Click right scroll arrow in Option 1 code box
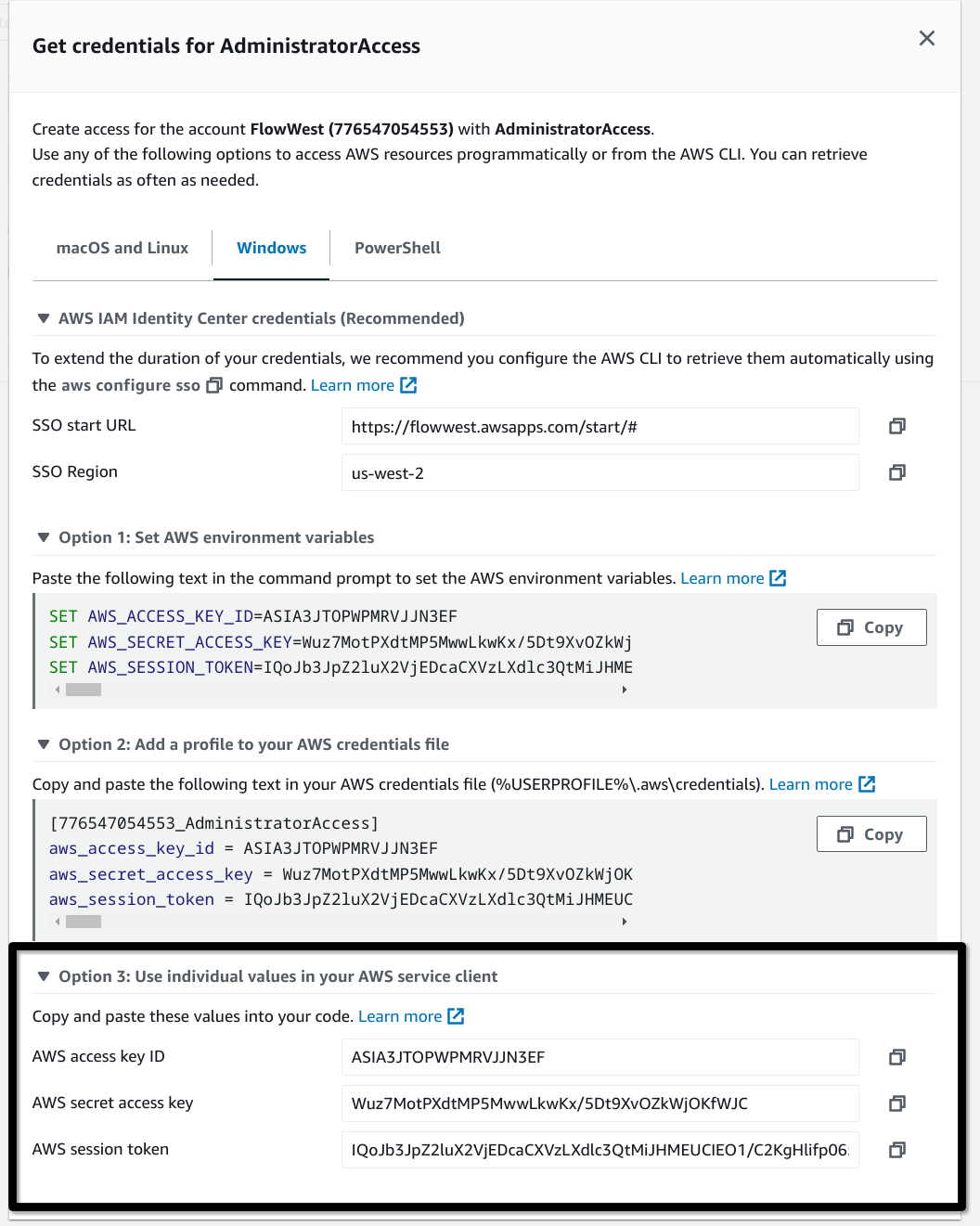The height and width of the screenshot is (1226, 980). [x=625, y=690]
